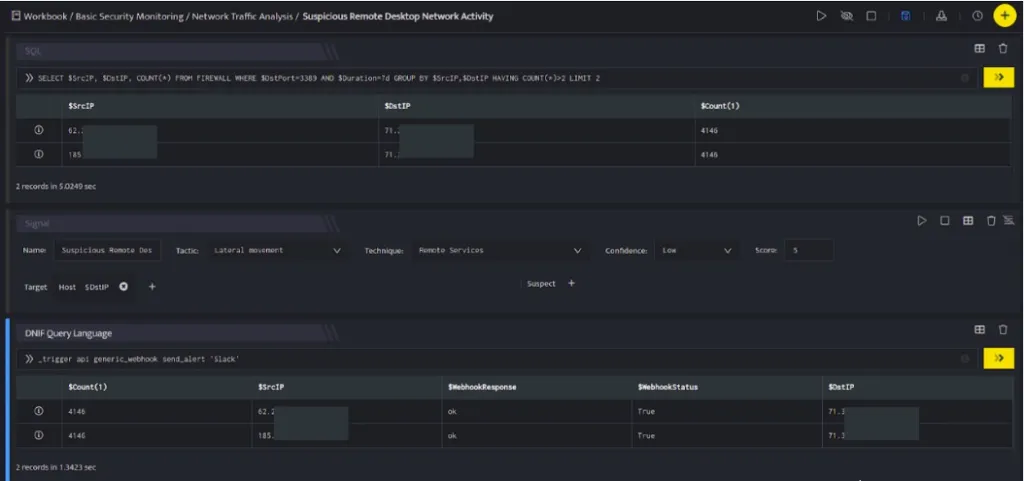This screenshot has height=481, width=1024.
Task: Go to Workbook breadcrumb link
Action: point(45,16)
